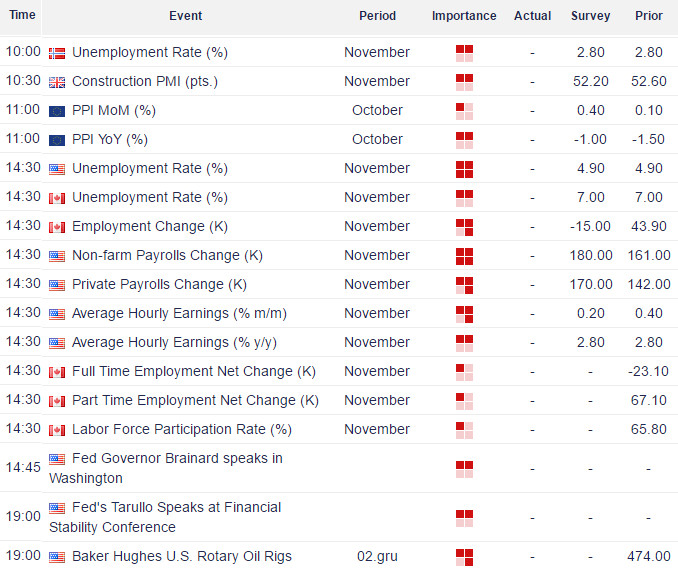
Task: Click importance indicator for PPI YoY row
Action: (x=464, y=139)
